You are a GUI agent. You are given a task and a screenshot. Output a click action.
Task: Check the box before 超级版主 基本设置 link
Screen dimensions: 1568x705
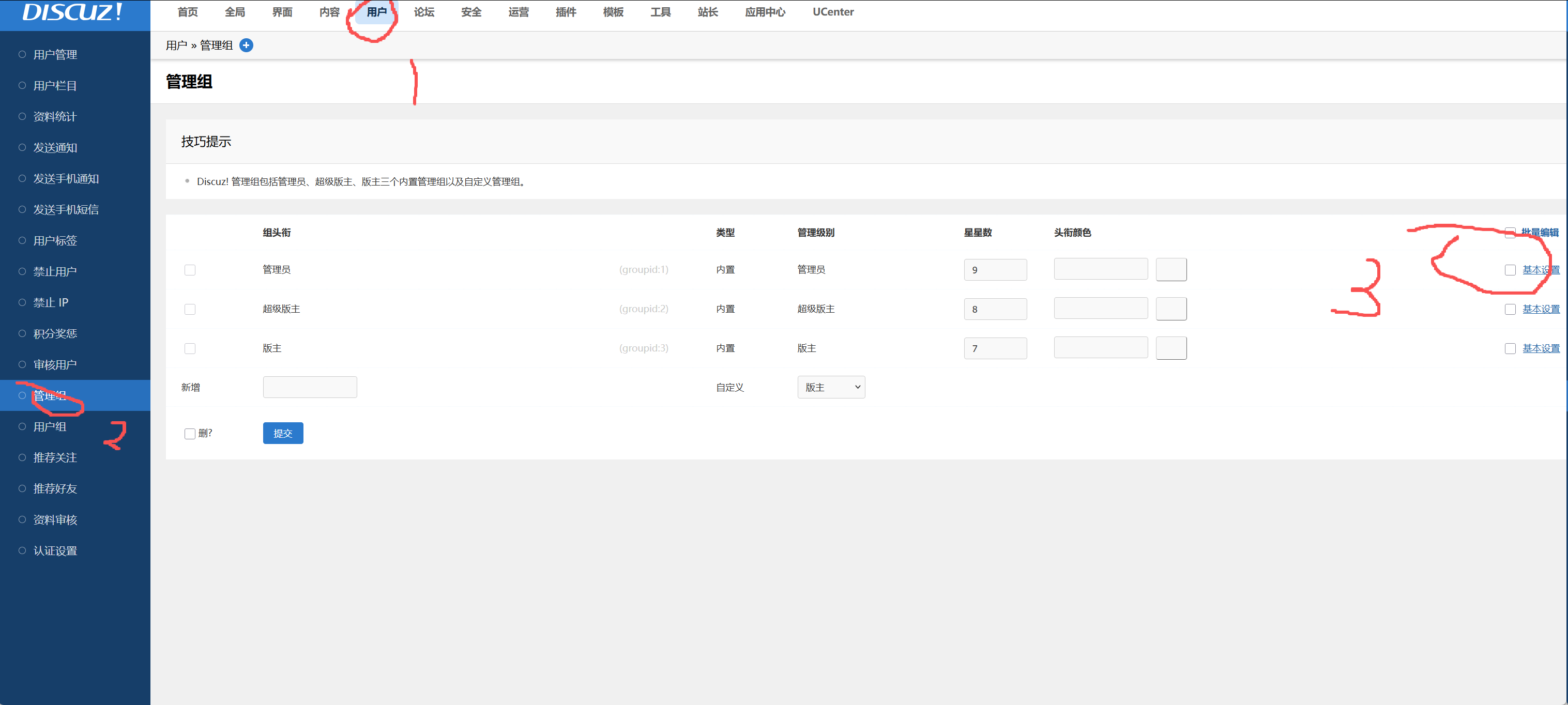[1510, 309]
